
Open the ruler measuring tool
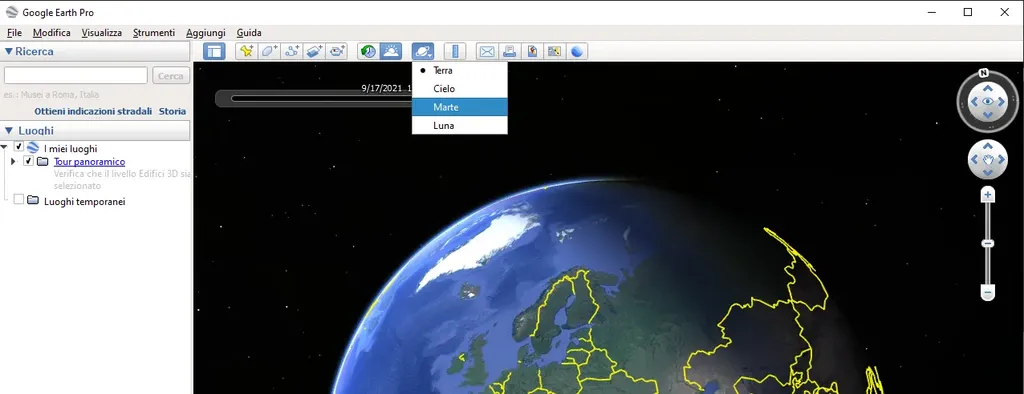[455, 51]
